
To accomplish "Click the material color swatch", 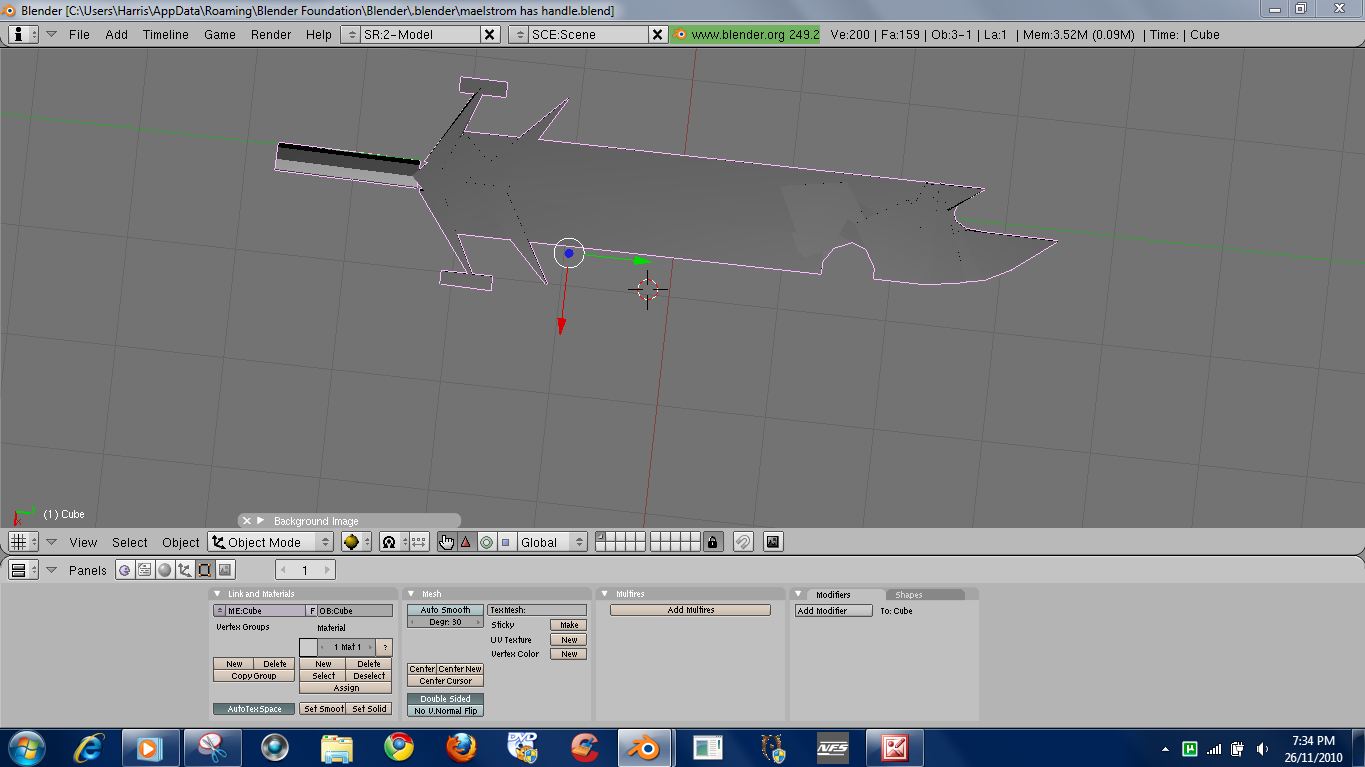I will [x=308, y=647].
